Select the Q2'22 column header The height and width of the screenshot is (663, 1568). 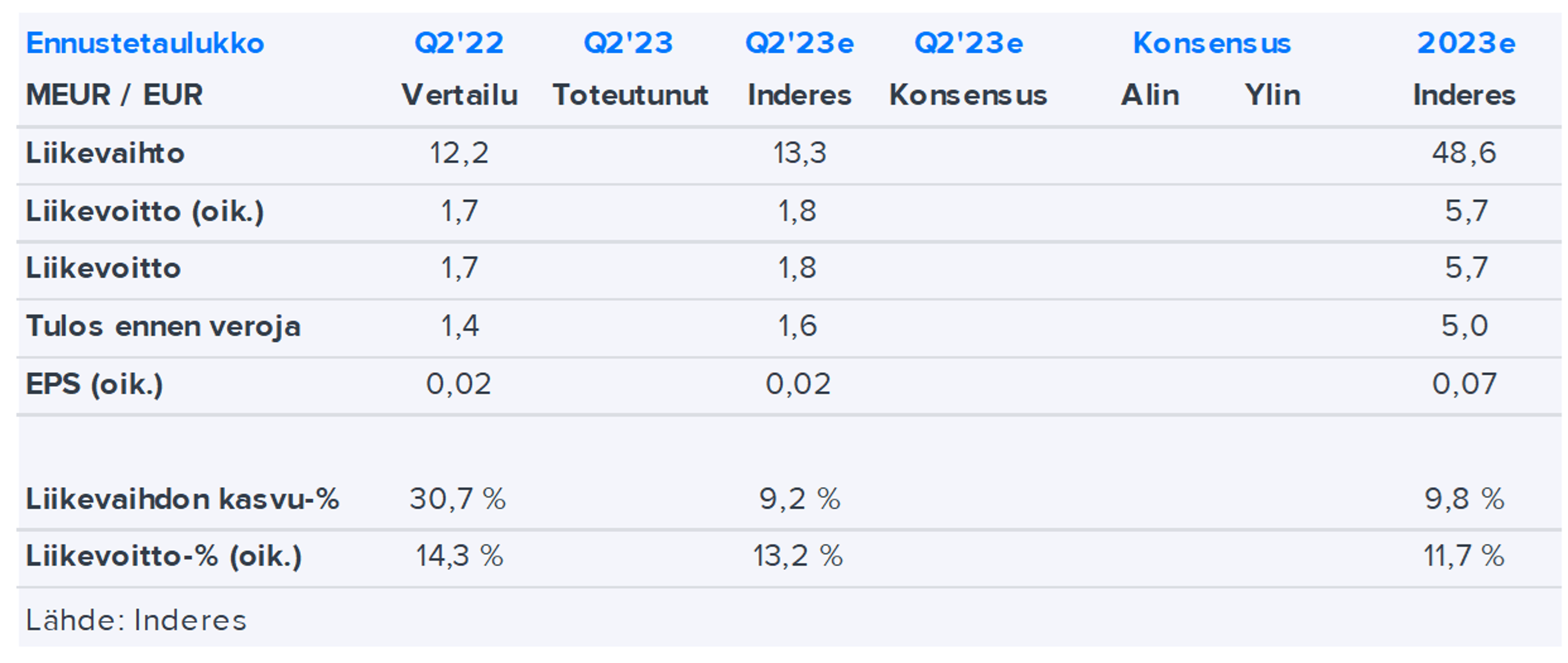tap(459, 43)
